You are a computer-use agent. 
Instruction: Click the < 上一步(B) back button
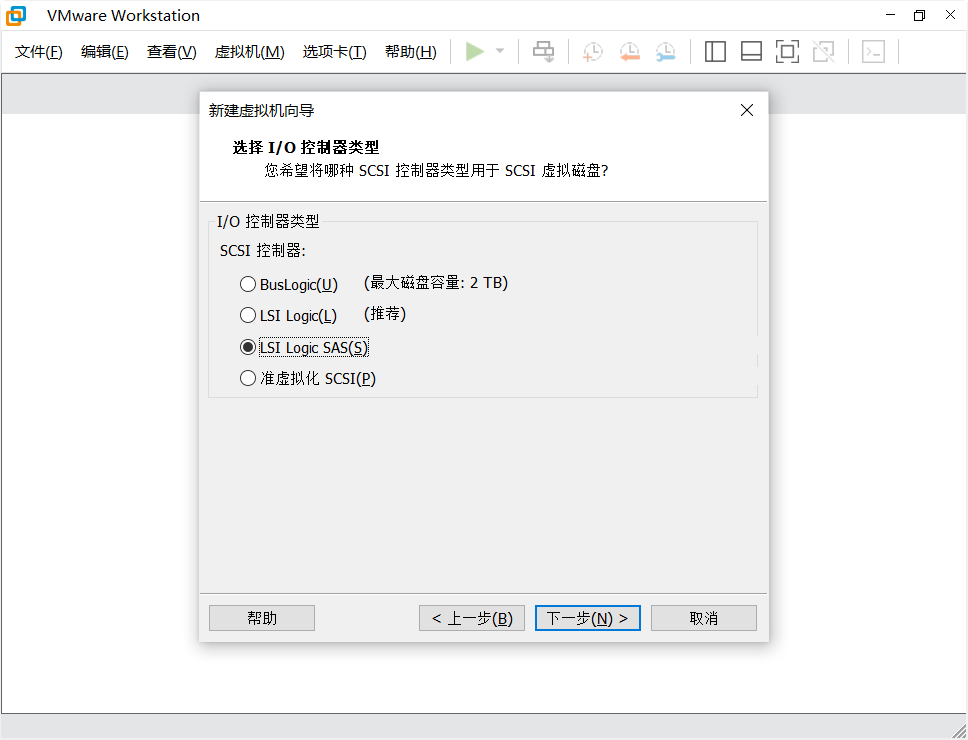point(472,618)
